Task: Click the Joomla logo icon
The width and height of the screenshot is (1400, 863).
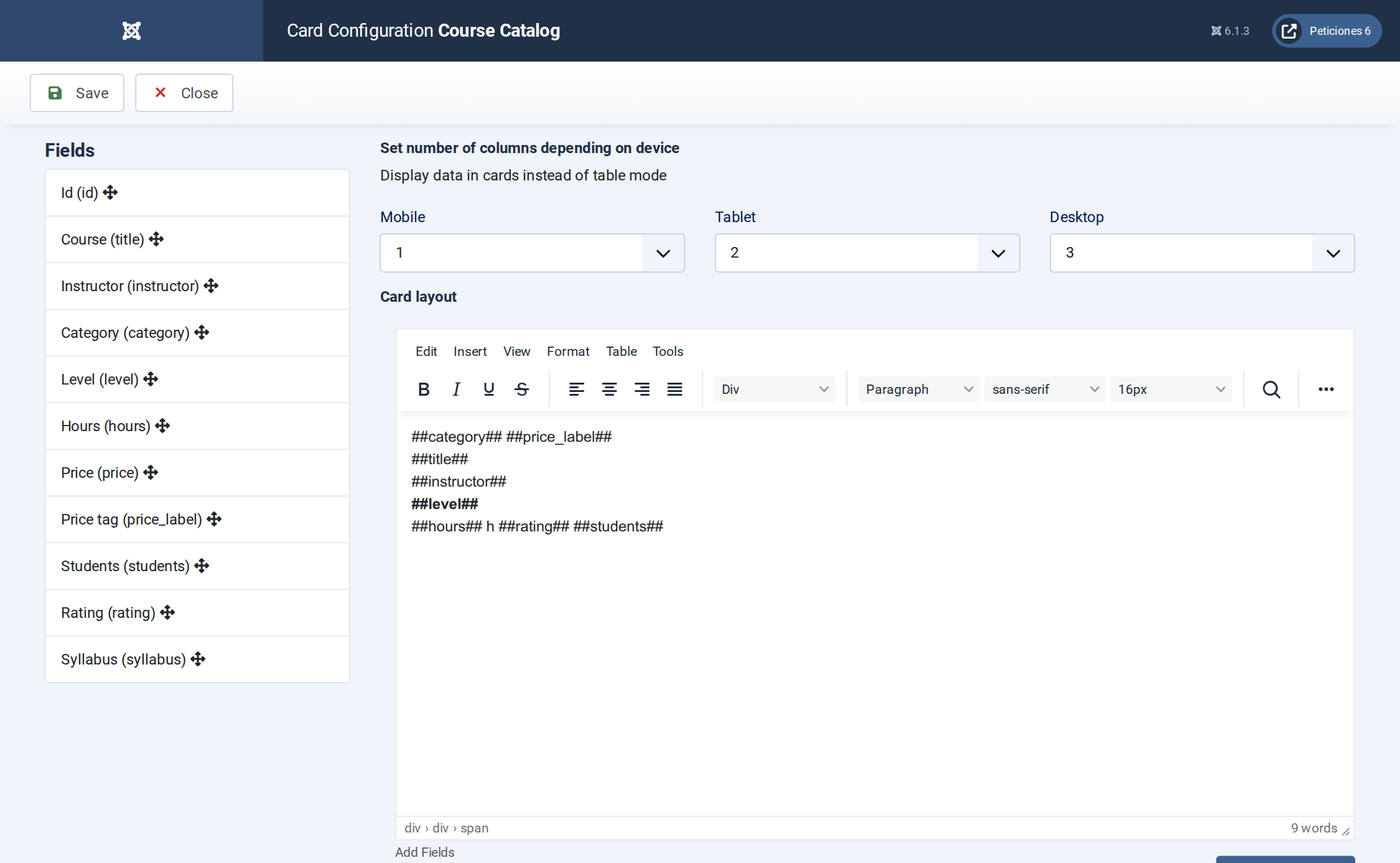Action: point(131,30)
